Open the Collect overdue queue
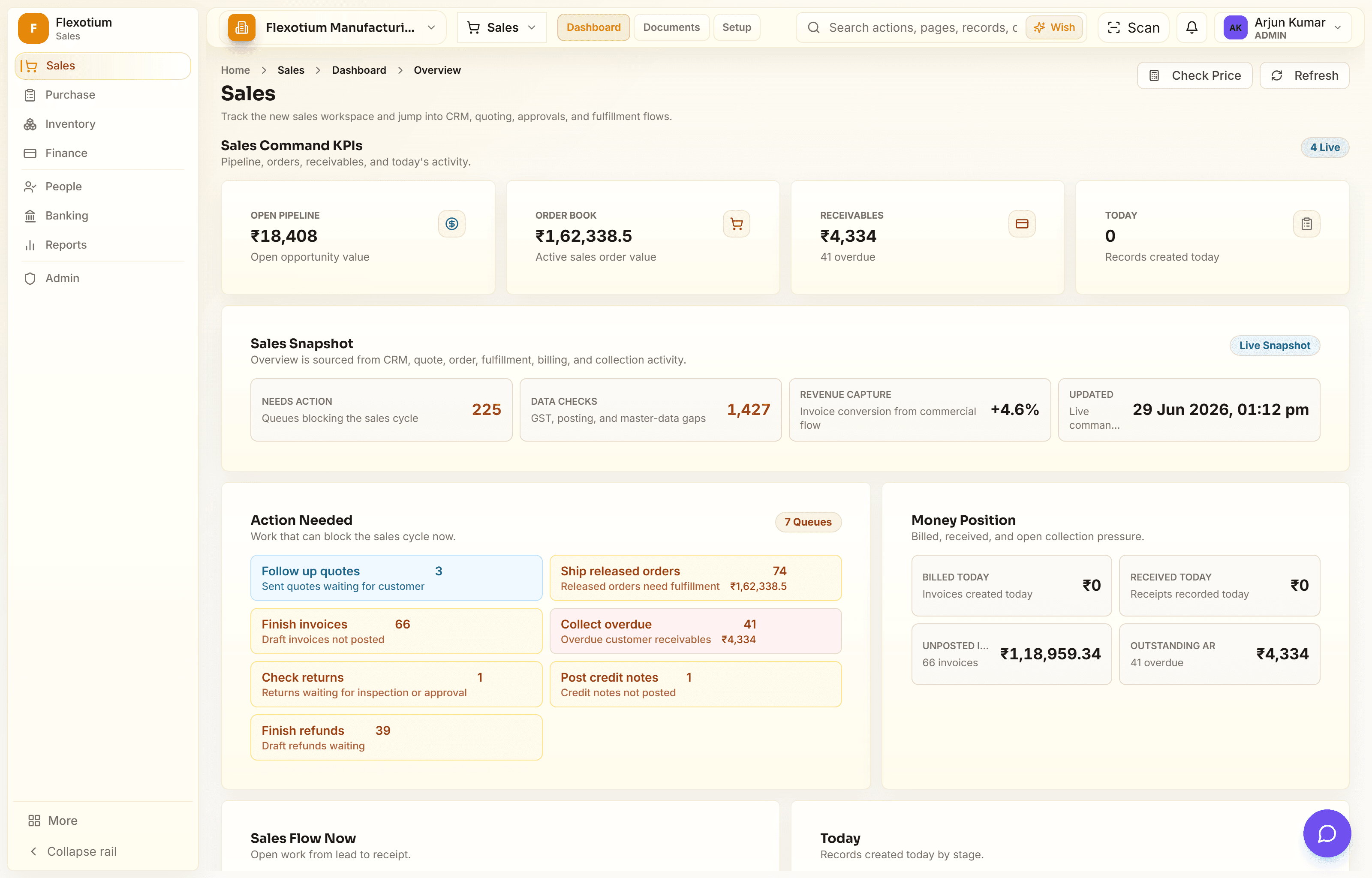The width and height of the screenshot is (1372, 878). [x=695, y=631]
